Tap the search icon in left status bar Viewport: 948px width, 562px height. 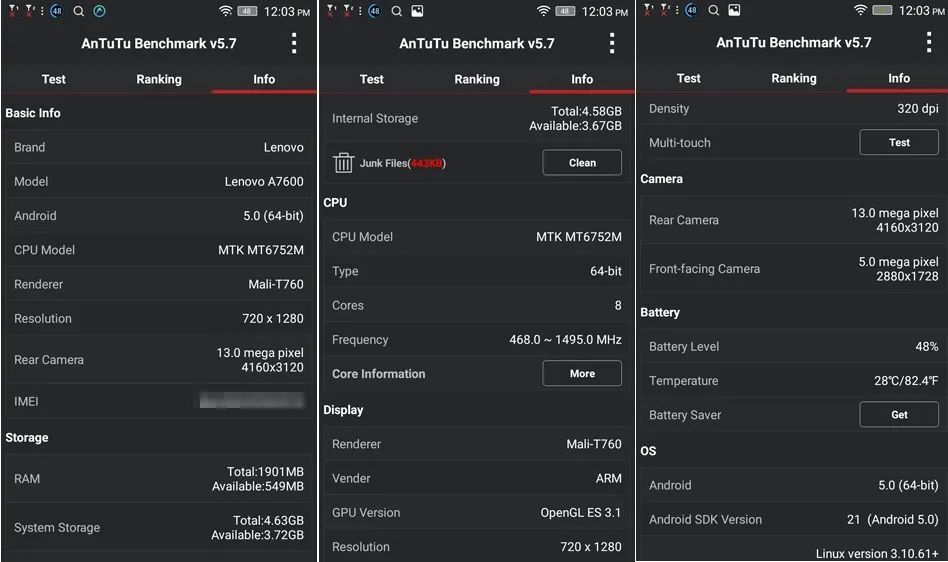[x=79, y=11]
